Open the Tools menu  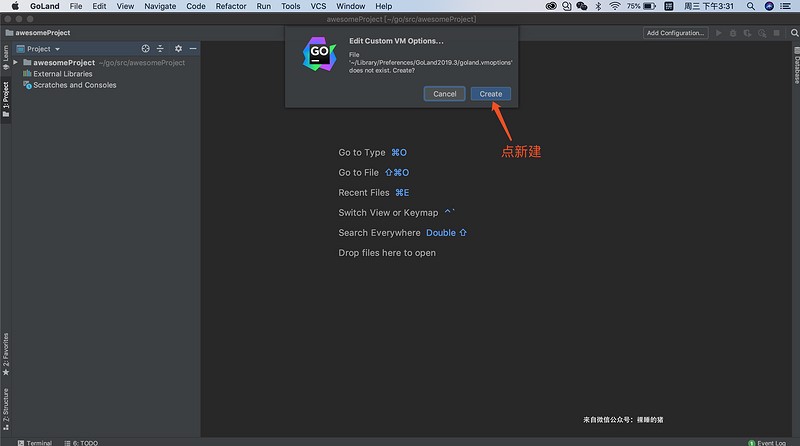(x=291, y=6)
